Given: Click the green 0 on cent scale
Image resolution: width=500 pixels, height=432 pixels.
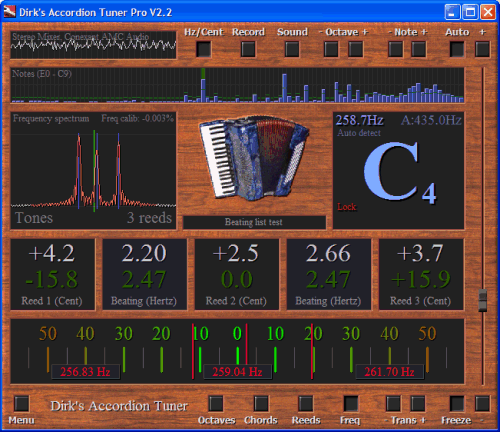Looking at the screenshot, I should [237, 333].
